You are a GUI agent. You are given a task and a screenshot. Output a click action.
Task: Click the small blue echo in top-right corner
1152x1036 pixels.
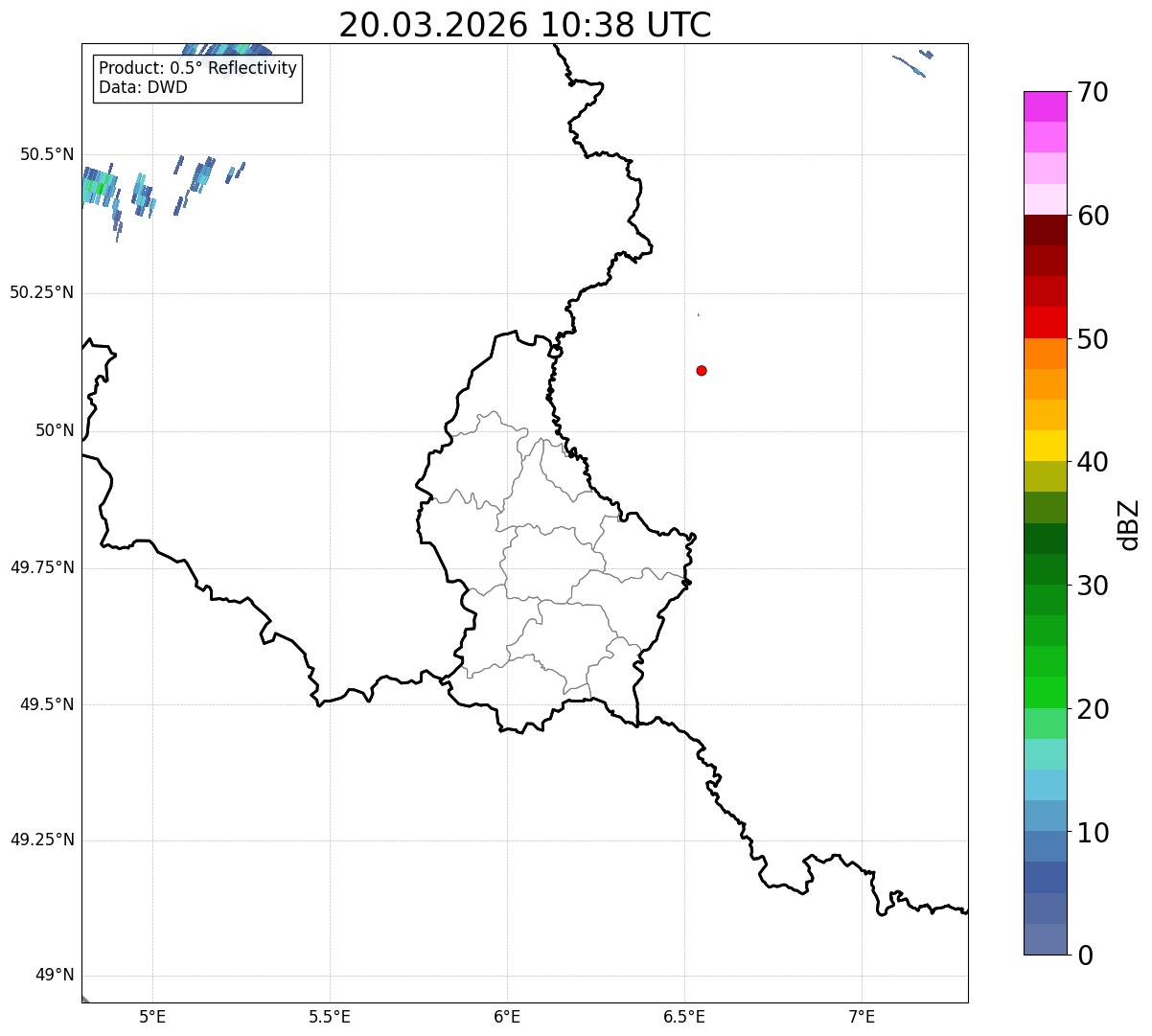[910, 66]
